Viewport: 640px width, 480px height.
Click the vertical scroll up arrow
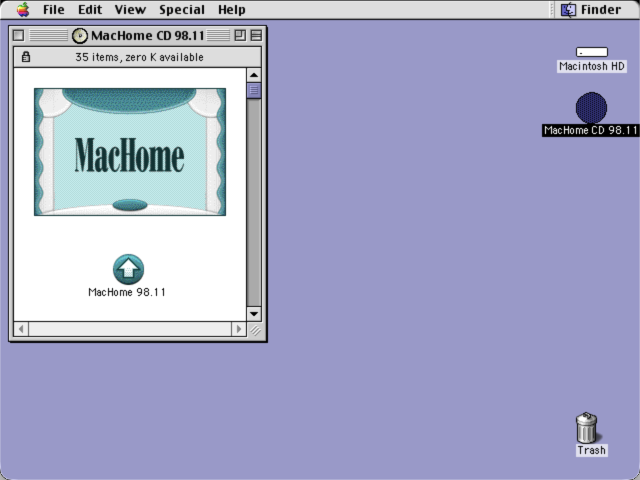click(254, 75)
